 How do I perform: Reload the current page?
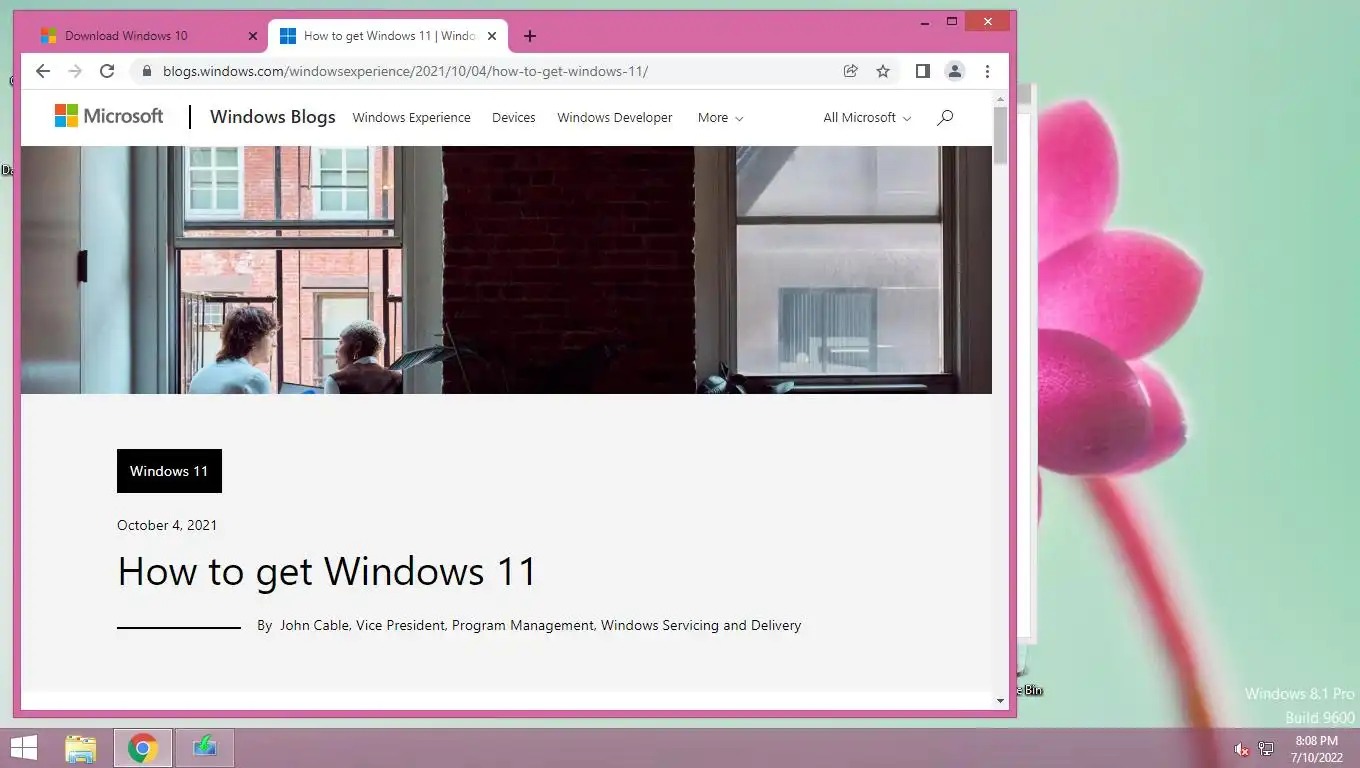pyautogui.click(x=107, y=71)
